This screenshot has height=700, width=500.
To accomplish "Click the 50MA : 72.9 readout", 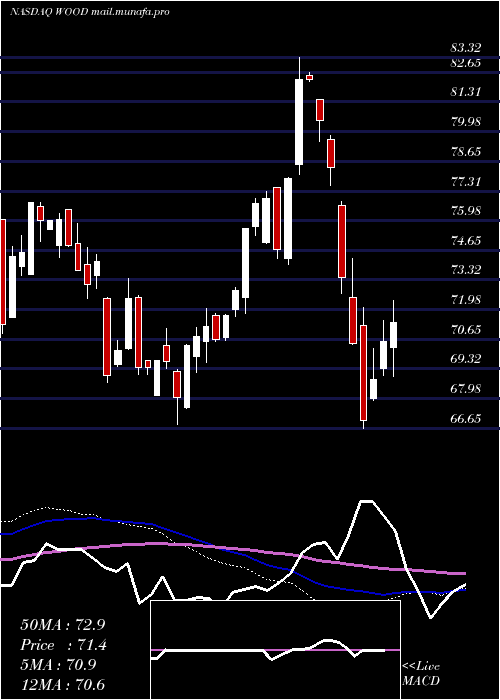I will pos(62,625).
